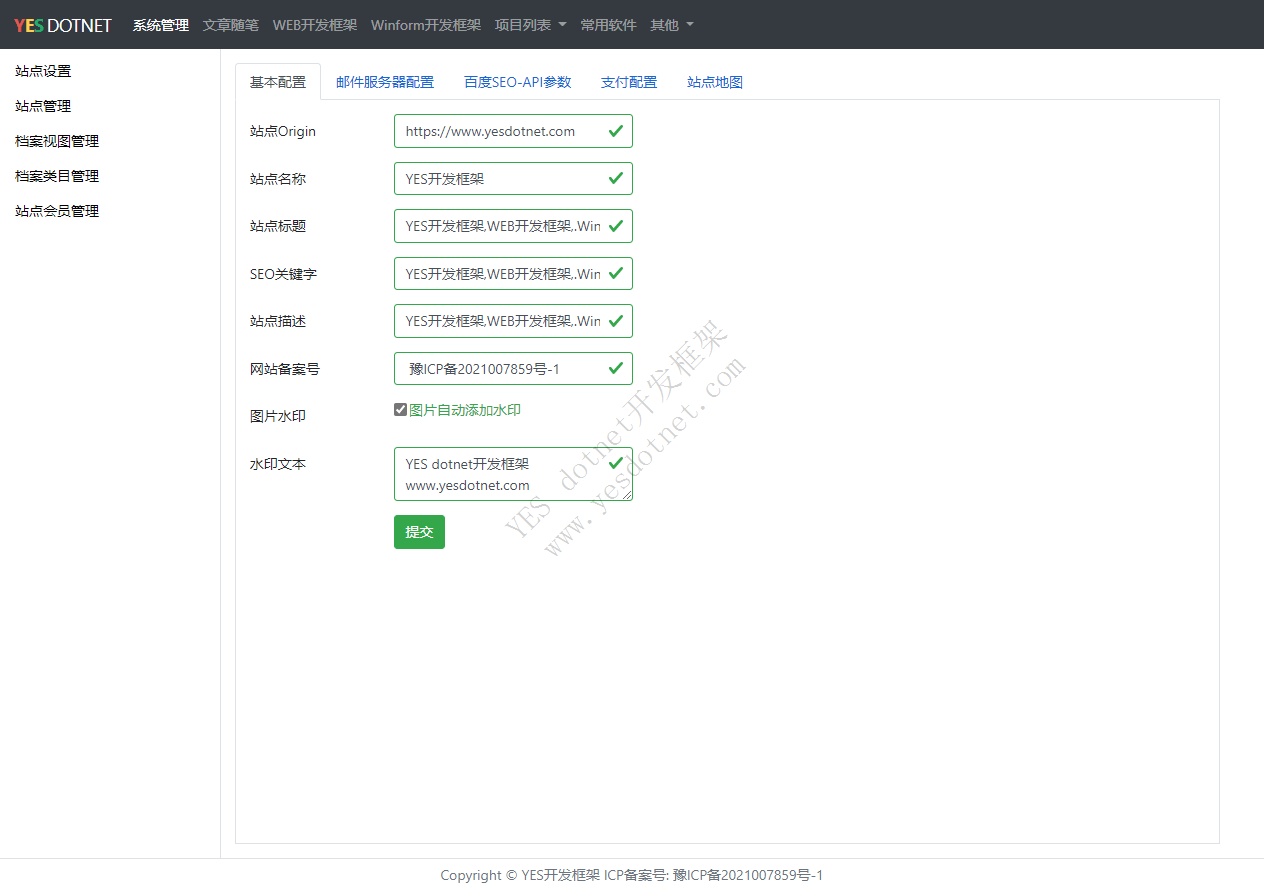
Task: Switch to 基本配置 tab
Action: click(278, 82)
